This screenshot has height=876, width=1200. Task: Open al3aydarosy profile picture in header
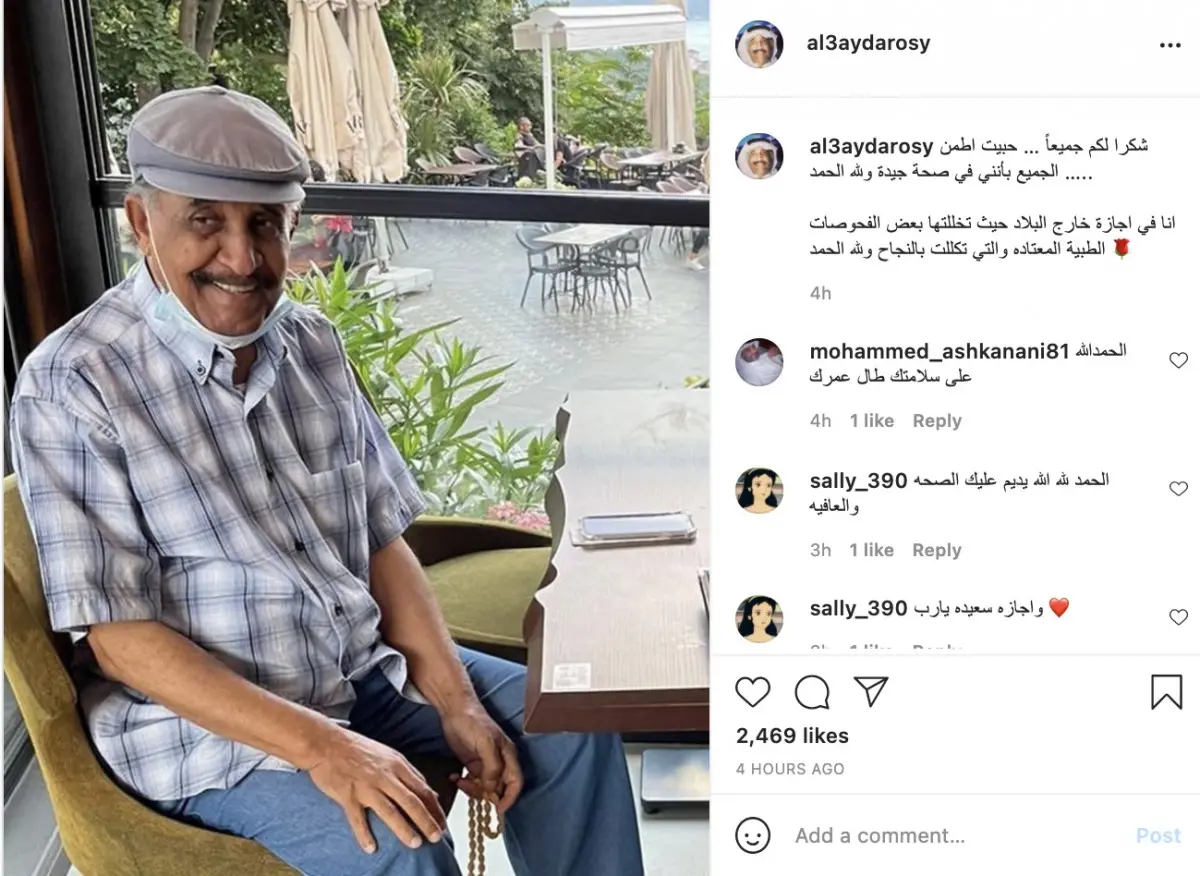[759, 44]
